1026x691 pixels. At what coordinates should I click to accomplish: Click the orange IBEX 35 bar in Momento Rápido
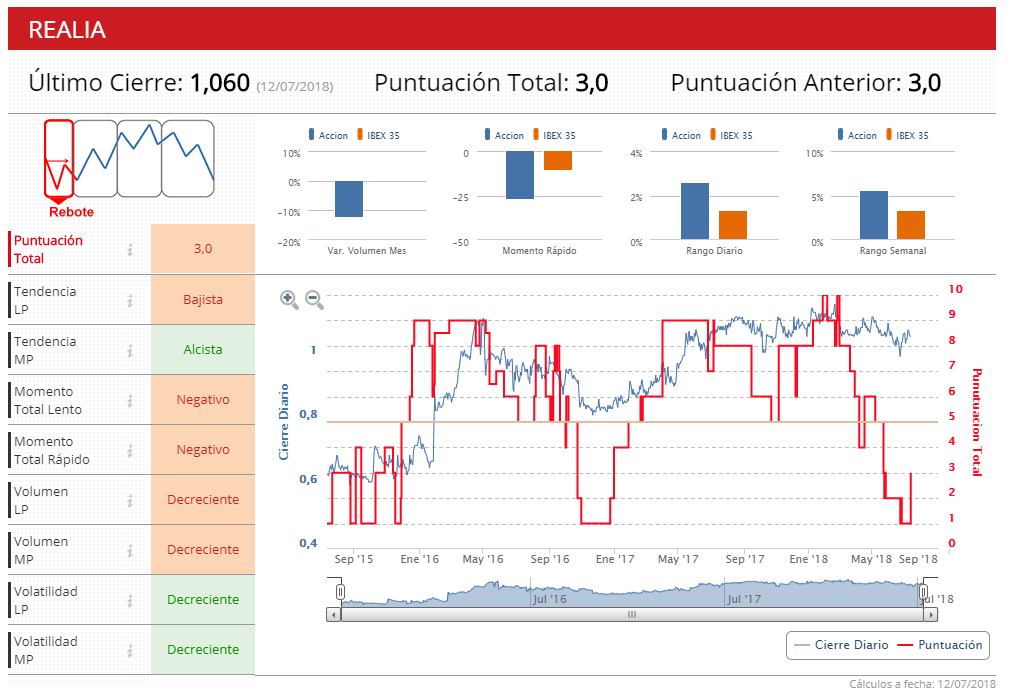coord(558,160)
